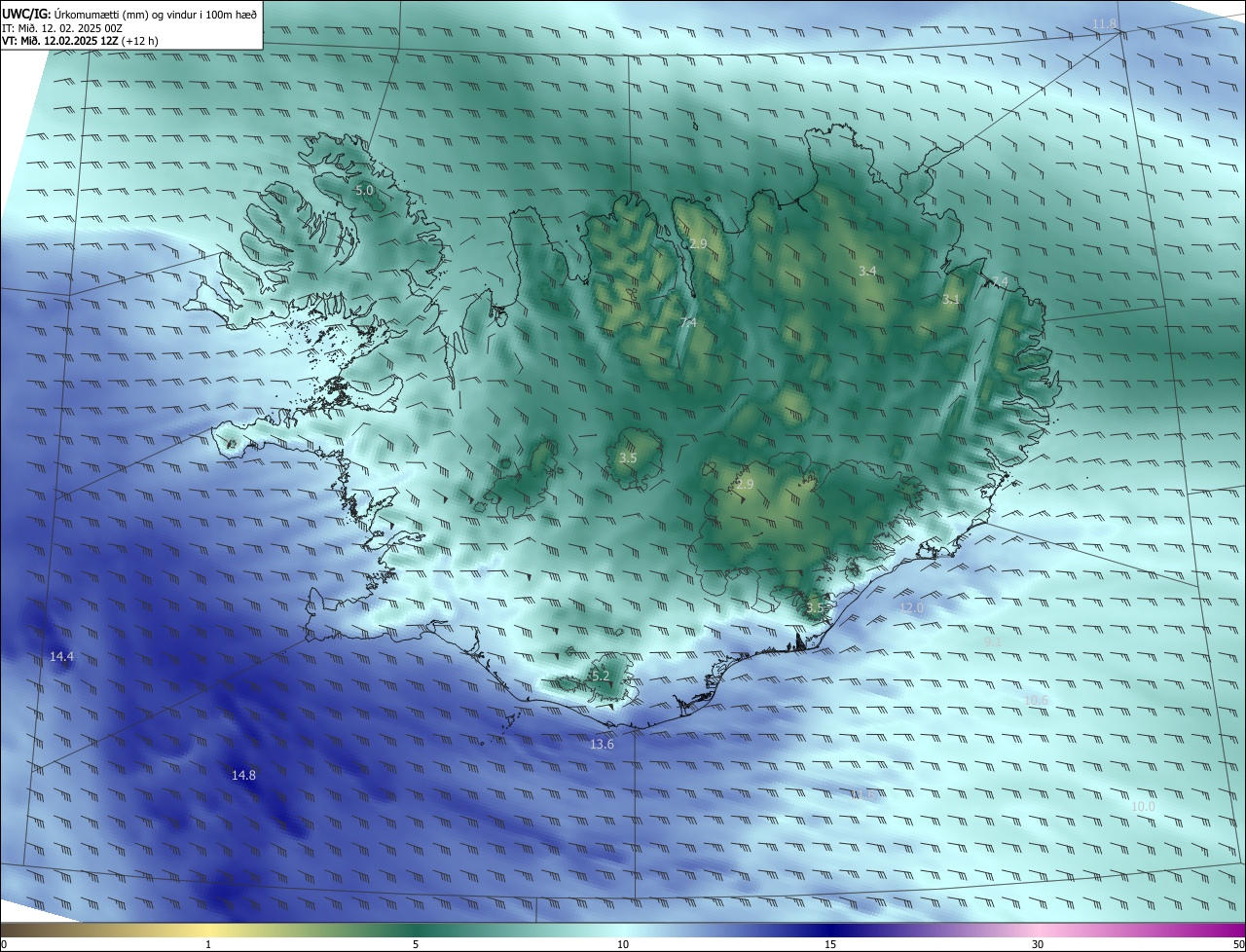Pick the dark blue colour band above the 15 tick

coord(830,931)
